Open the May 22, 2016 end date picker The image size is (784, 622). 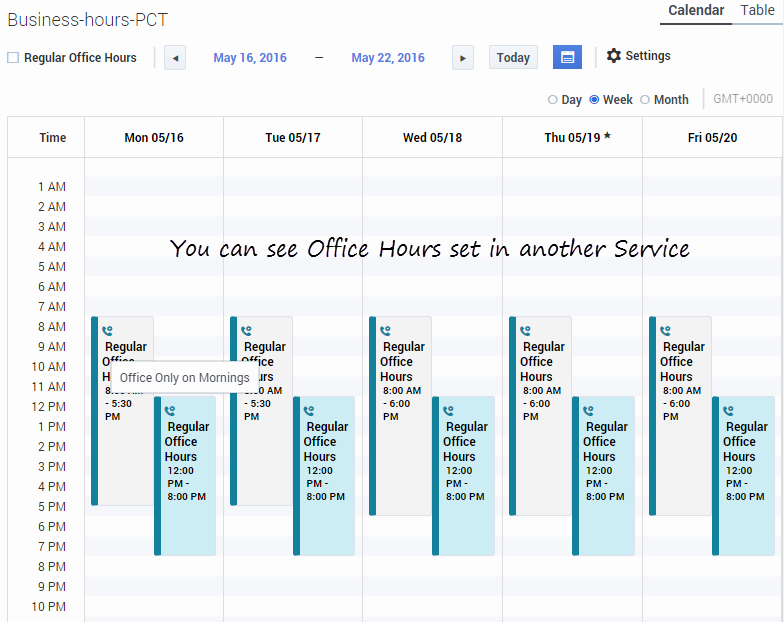coord(388,58)
